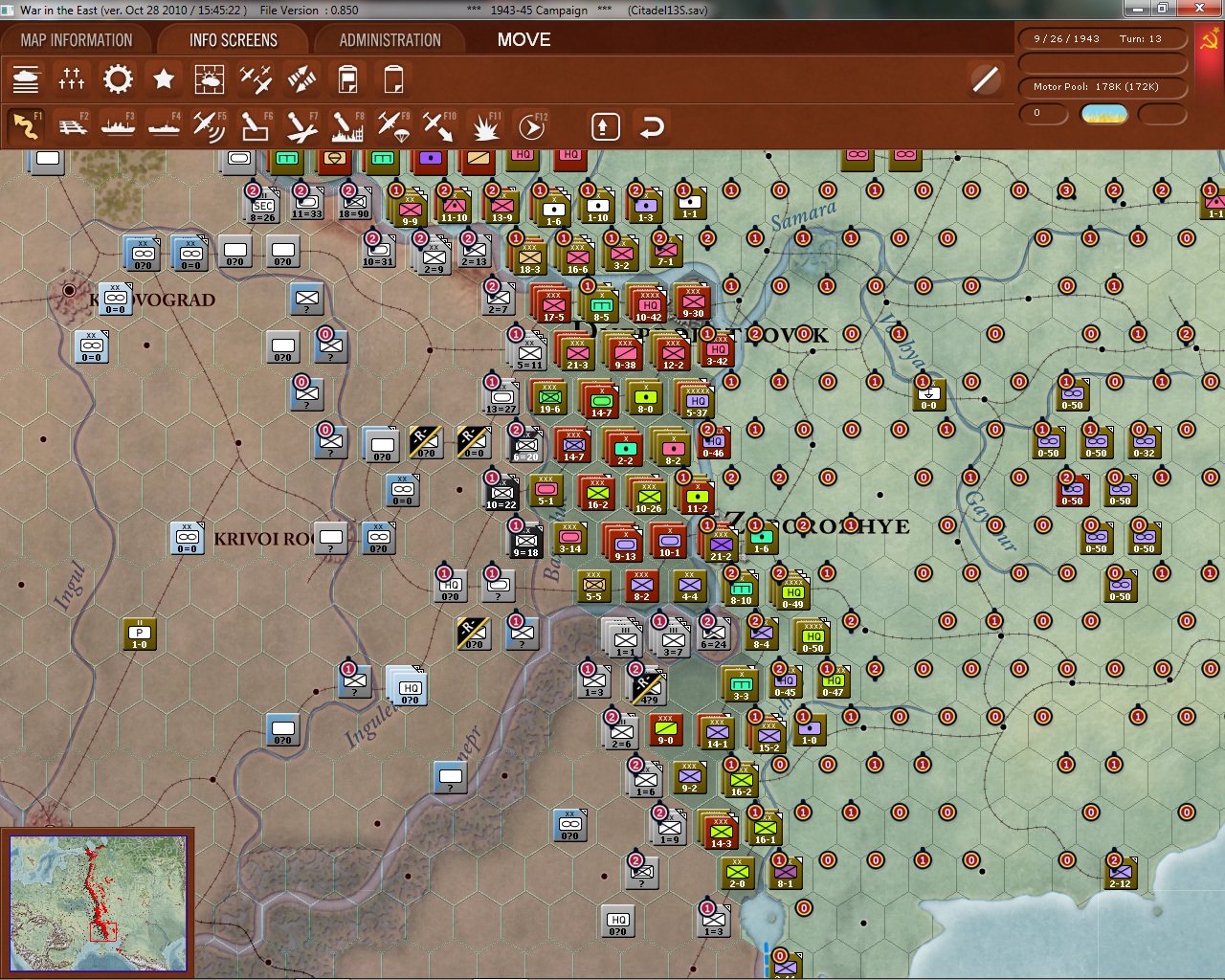
Task: Select the HQ 0-45 counter
Action: (785, 680)
